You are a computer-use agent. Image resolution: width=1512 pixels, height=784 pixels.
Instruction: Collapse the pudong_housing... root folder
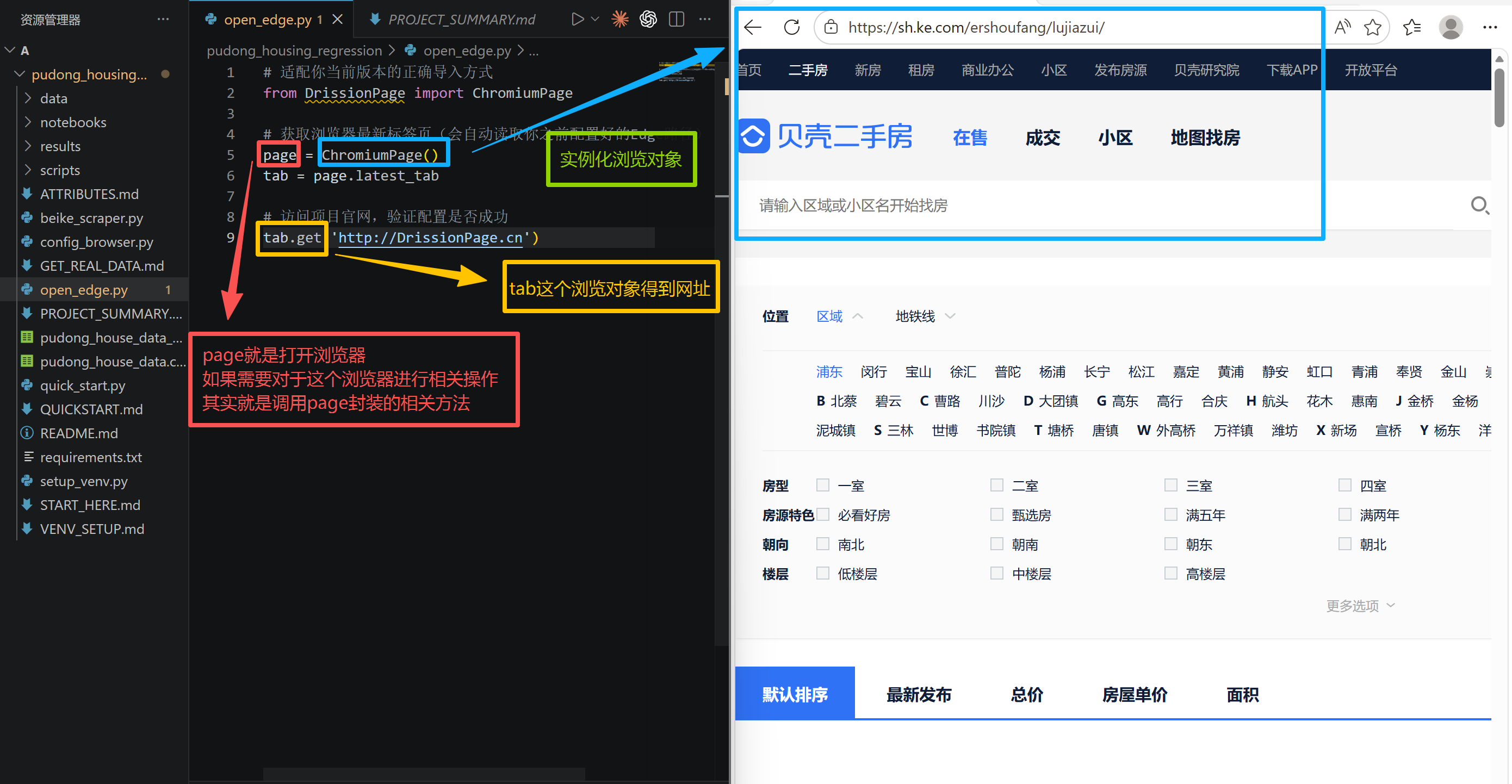[x=20, y=74]
